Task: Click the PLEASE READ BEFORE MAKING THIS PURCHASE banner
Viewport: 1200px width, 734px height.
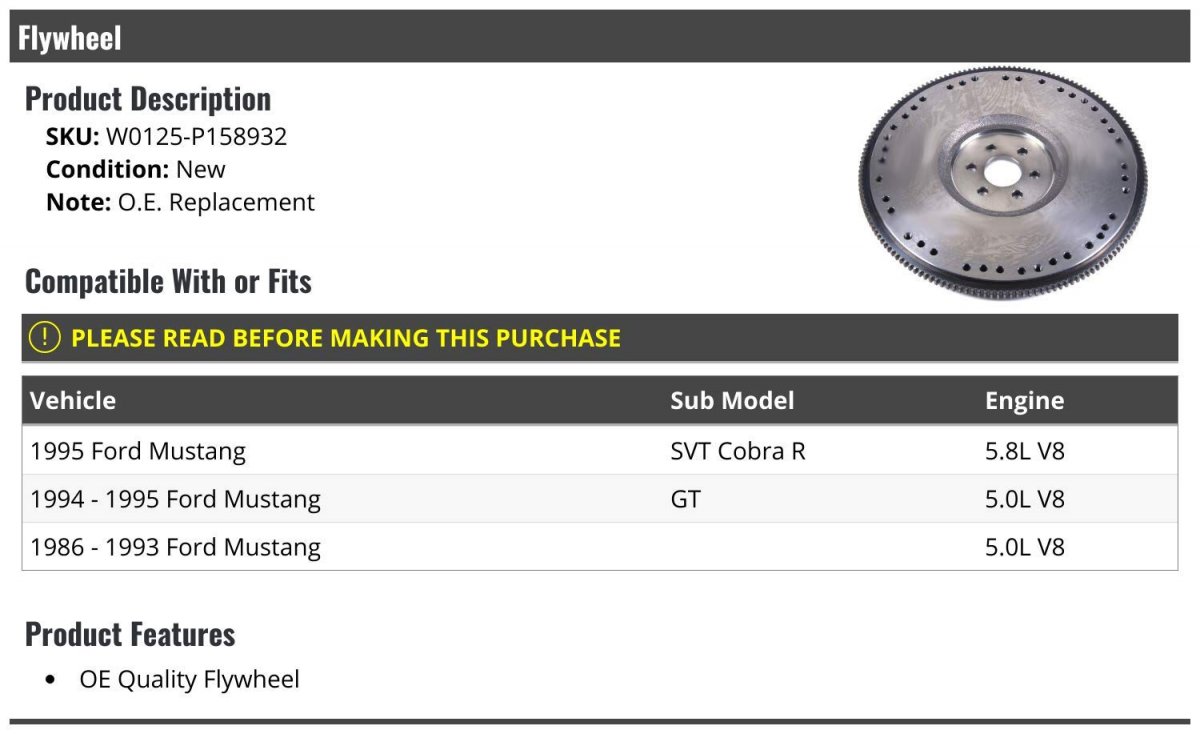Action: [346, 338]
